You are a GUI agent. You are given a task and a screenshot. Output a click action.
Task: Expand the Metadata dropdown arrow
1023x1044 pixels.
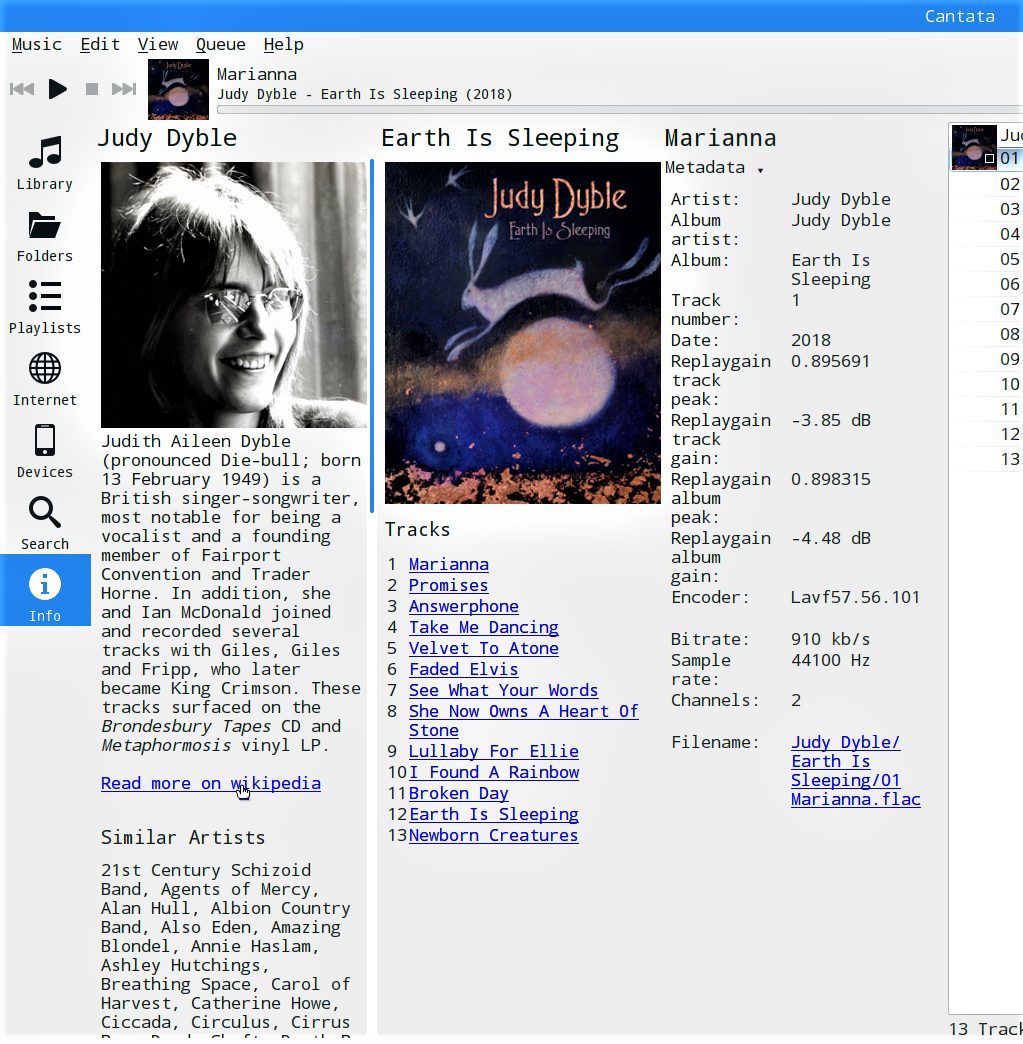click(760, 170)
